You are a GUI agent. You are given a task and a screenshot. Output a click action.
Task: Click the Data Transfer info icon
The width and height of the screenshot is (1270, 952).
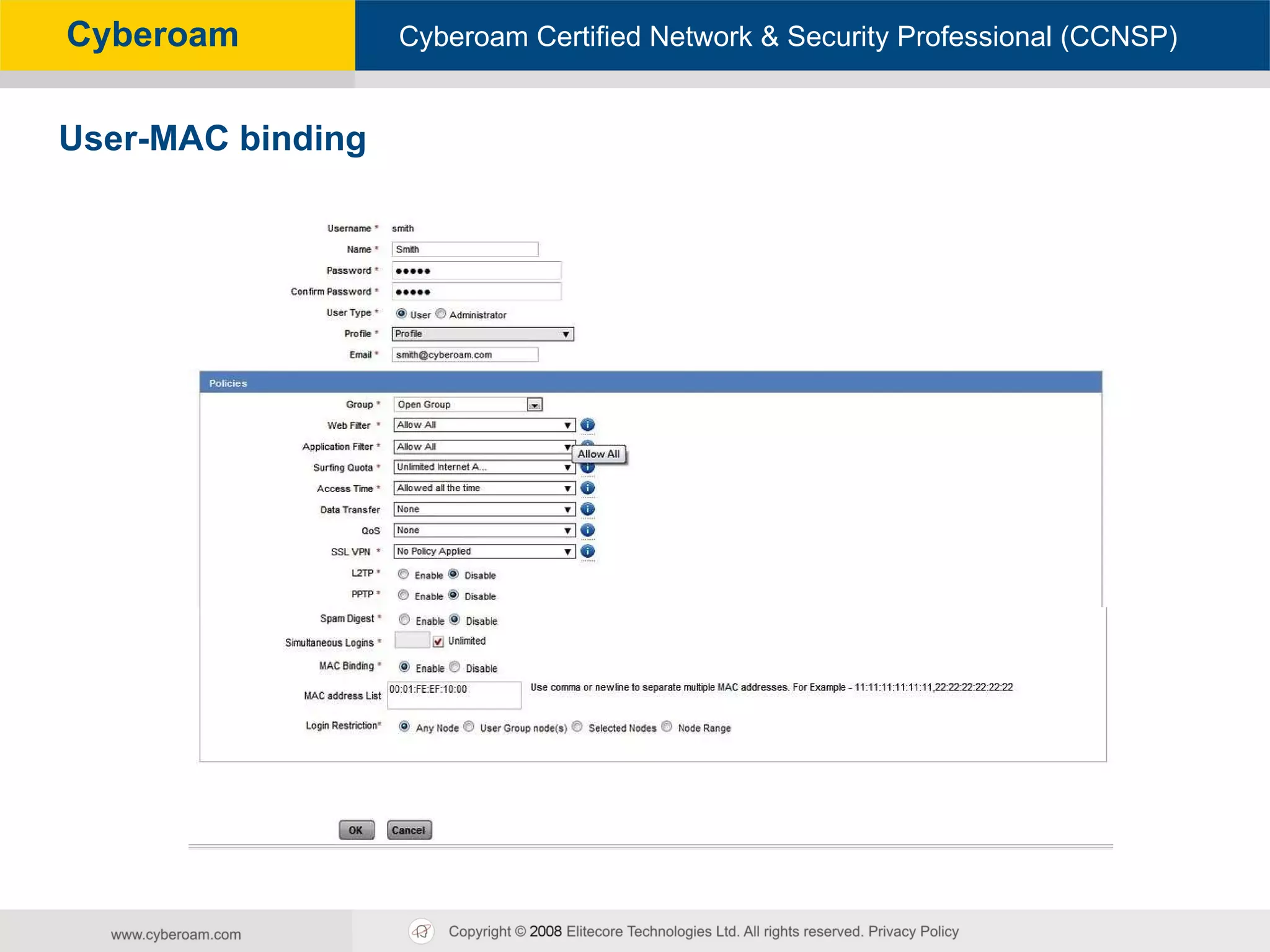click(587, 509)
